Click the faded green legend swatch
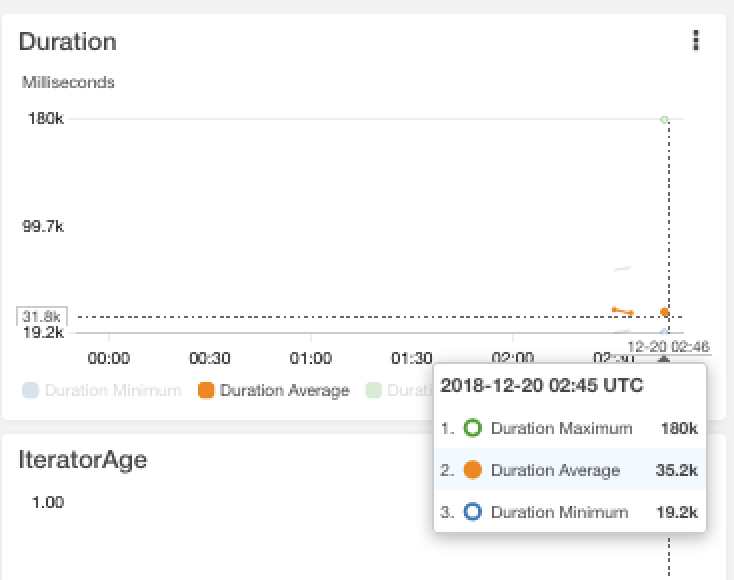This screenshot has width=734, height=580. point(374,391)
